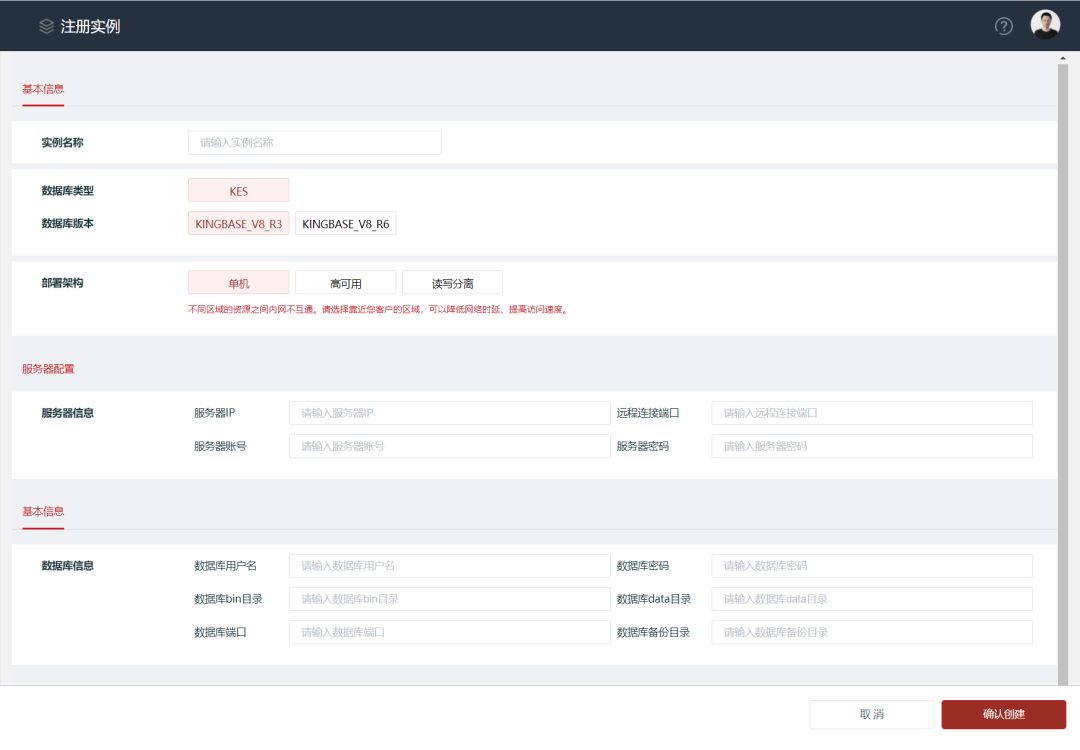The height and width of the screenshot is (750, 1080).
Task: Open the help question mark icon
Action: (x=1004, y=26)
